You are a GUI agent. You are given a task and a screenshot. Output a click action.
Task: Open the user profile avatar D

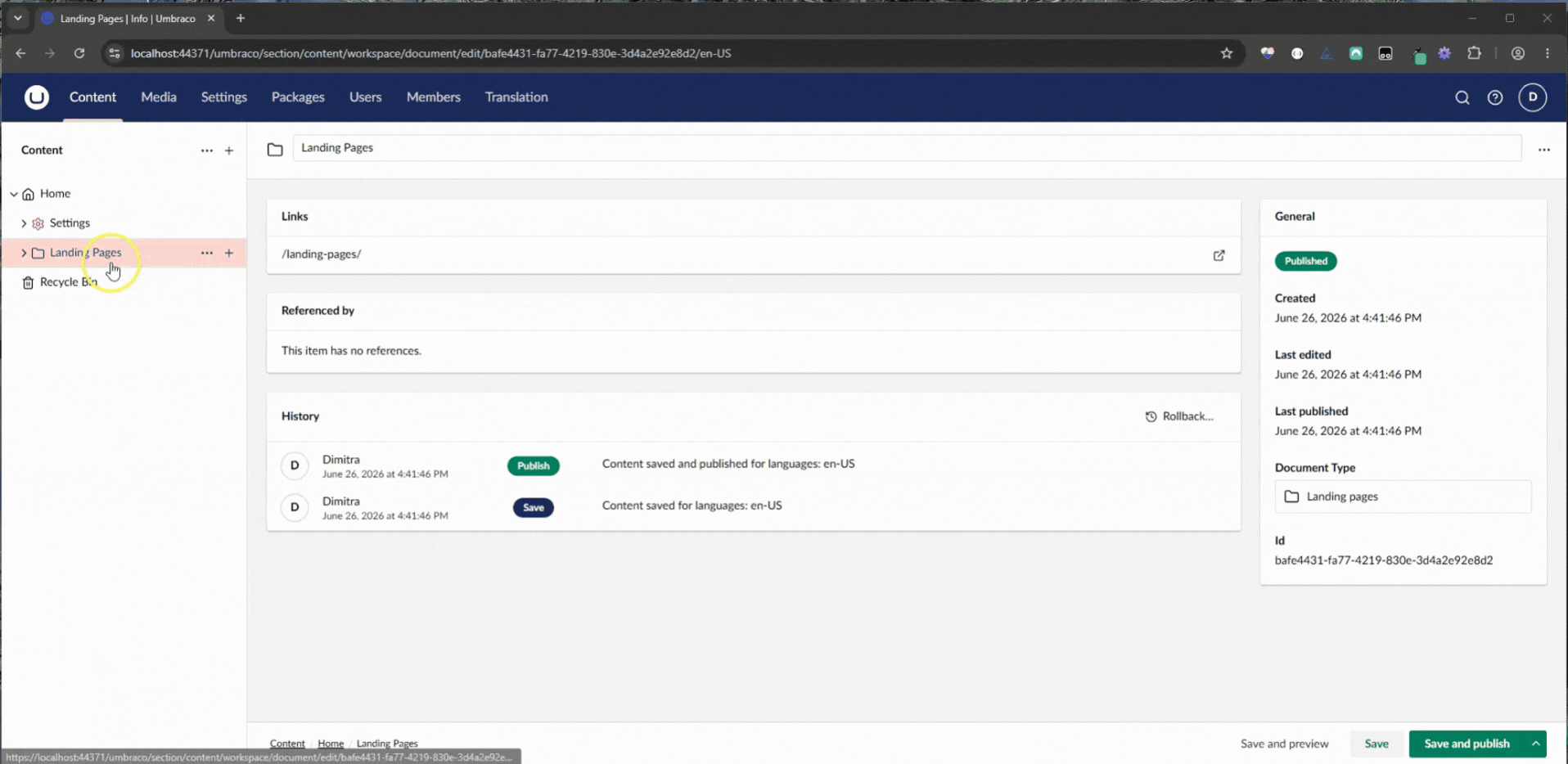click(x=1532, y=97)
